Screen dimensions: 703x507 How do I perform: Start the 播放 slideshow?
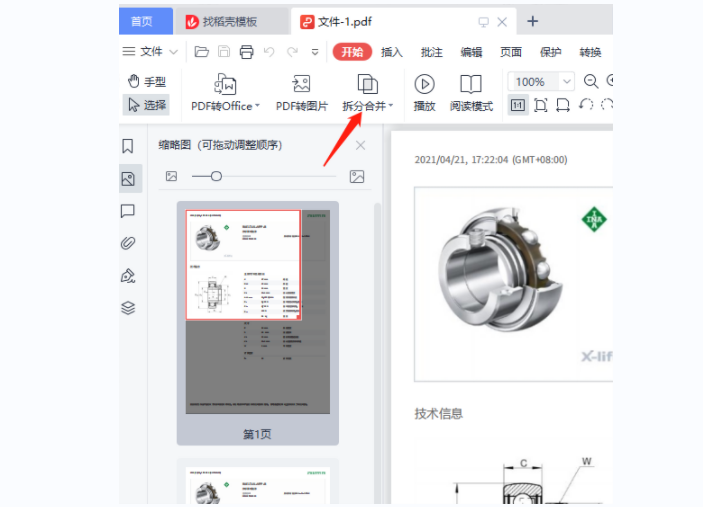pyautogui.click(x=424, y=93)
